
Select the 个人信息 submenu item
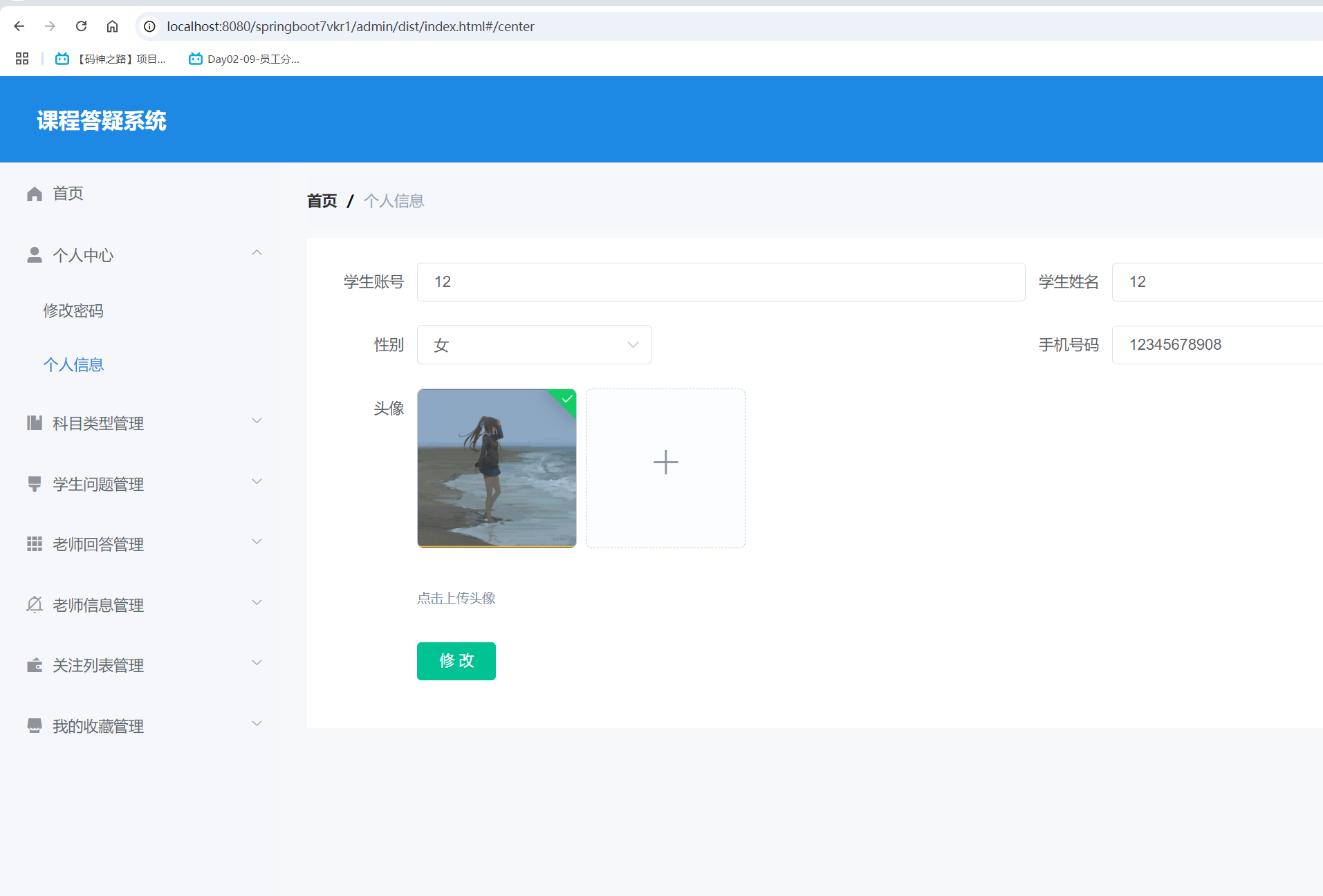tap(73, 364)
